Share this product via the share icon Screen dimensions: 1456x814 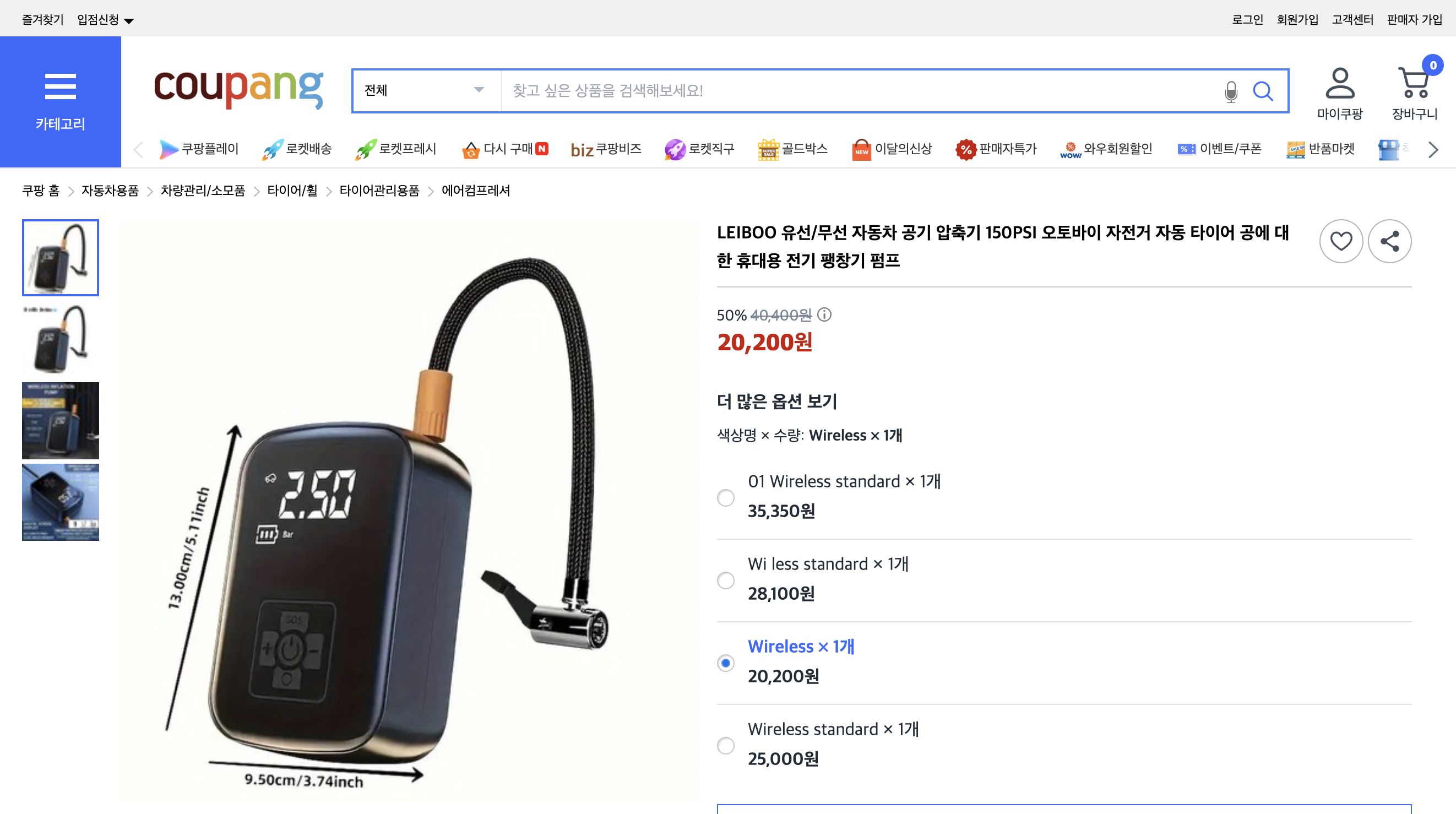(x=1390, y=241)
